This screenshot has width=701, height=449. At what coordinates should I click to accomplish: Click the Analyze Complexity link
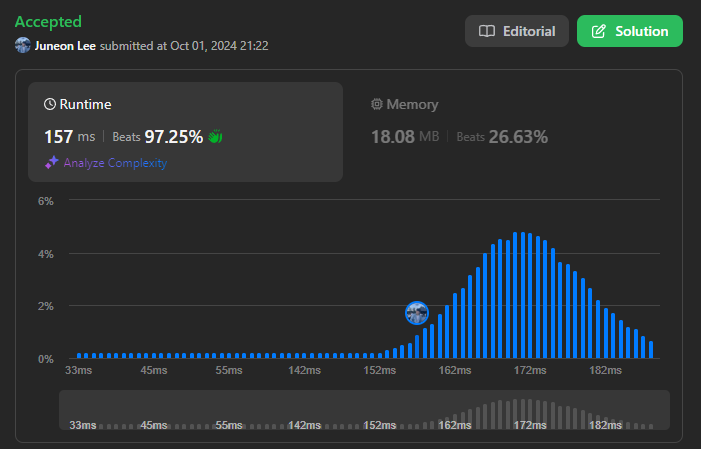115,163
